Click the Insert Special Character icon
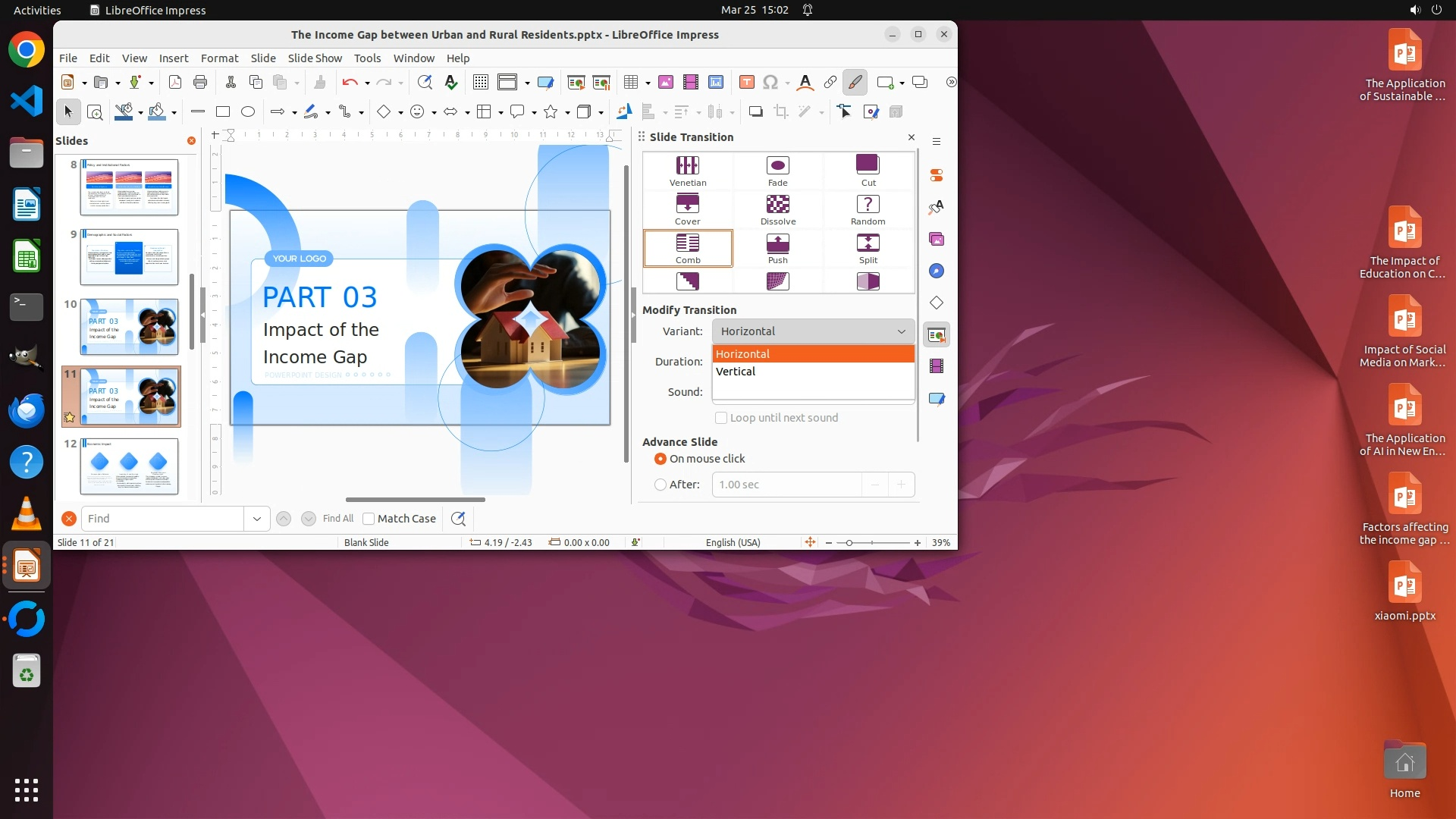Screen dimensions: 1456x819 click(x=770, y=83)
